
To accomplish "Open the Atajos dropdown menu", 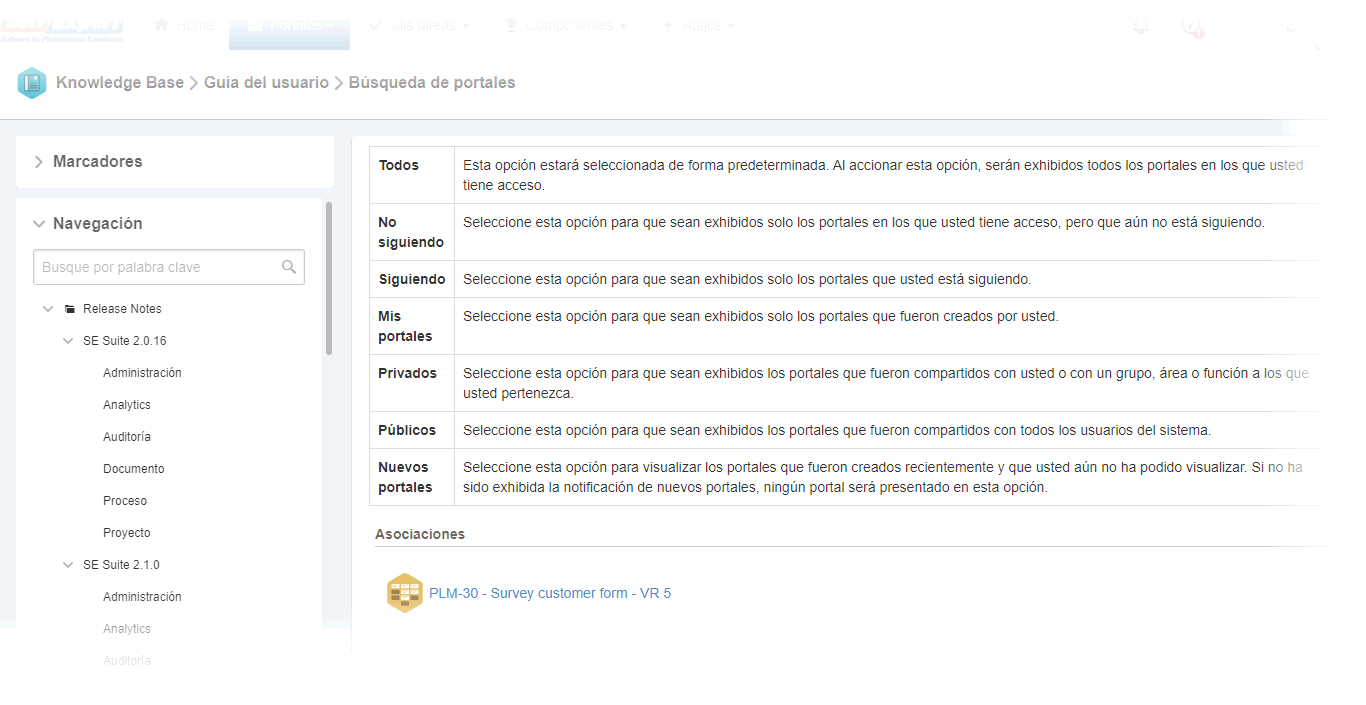I will click(x=699, y=25).
